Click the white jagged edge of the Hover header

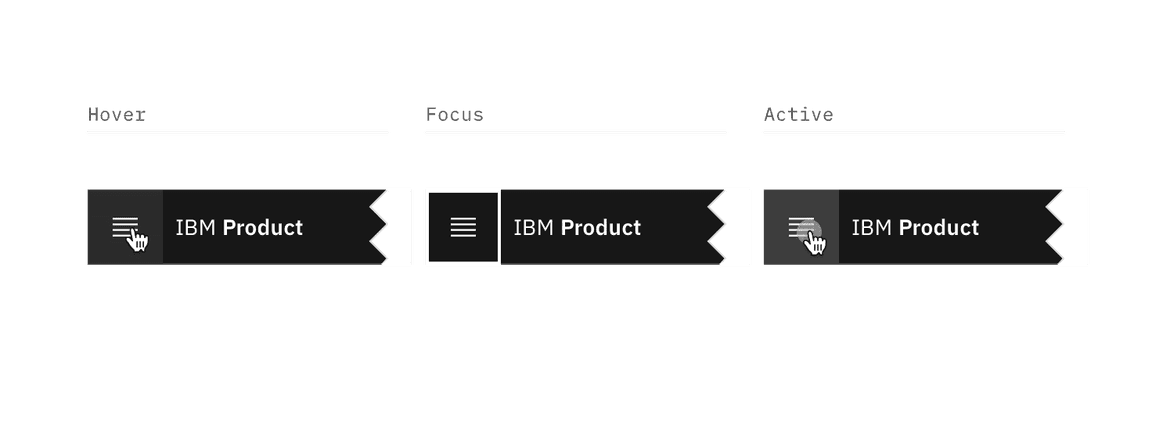pyautogui.click(x=399, y=227)
